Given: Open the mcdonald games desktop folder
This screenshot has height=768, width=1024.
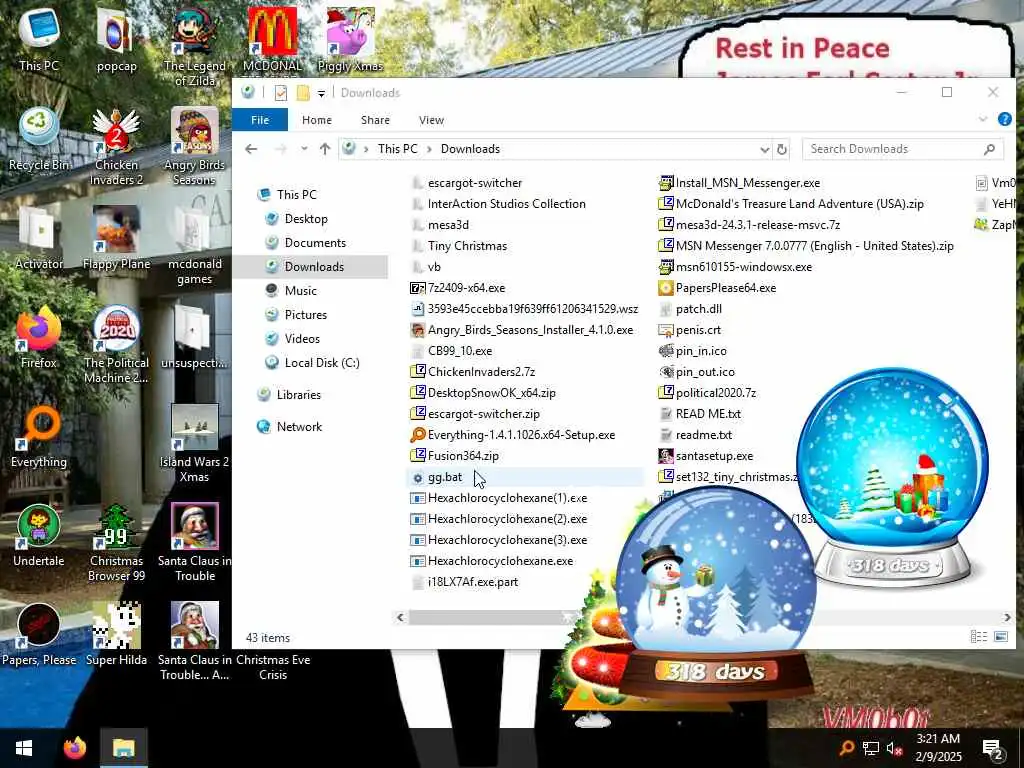Looking at the screenshot, I should [x=195, y=244].
